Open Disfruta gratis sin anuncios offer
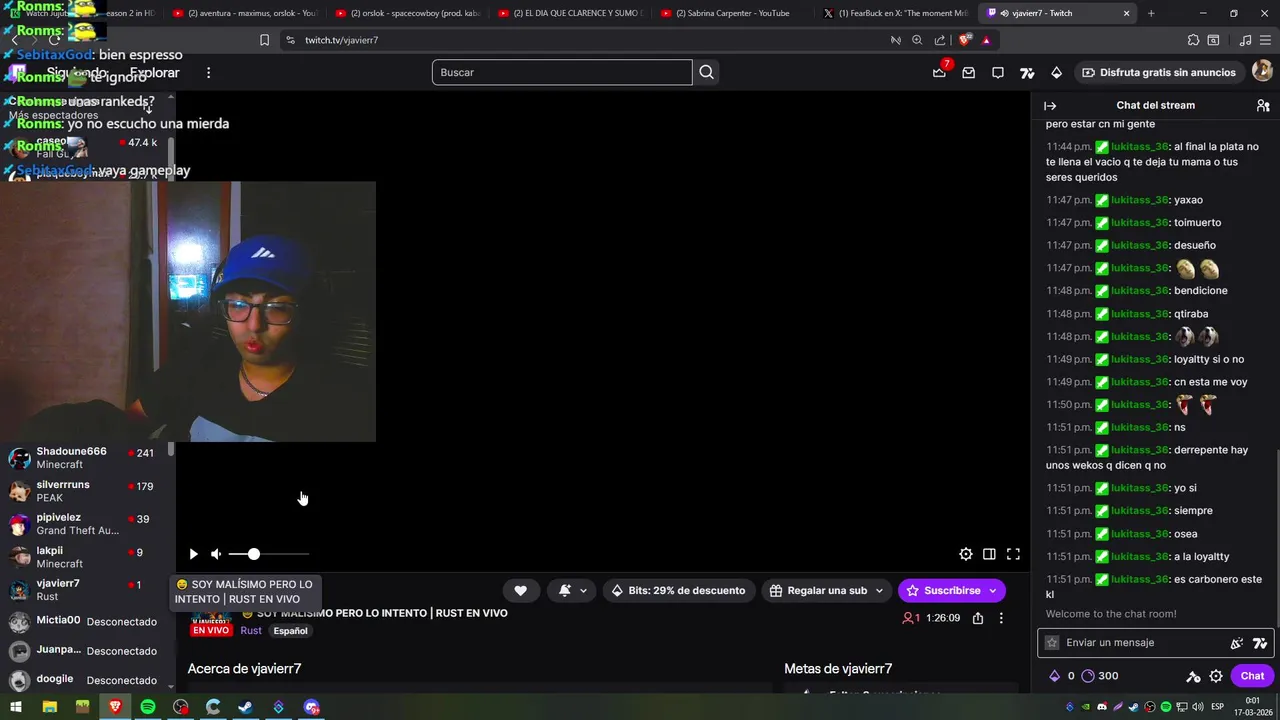The image size is (1280, 720). pyautogui.click(x=1159, y=72)
